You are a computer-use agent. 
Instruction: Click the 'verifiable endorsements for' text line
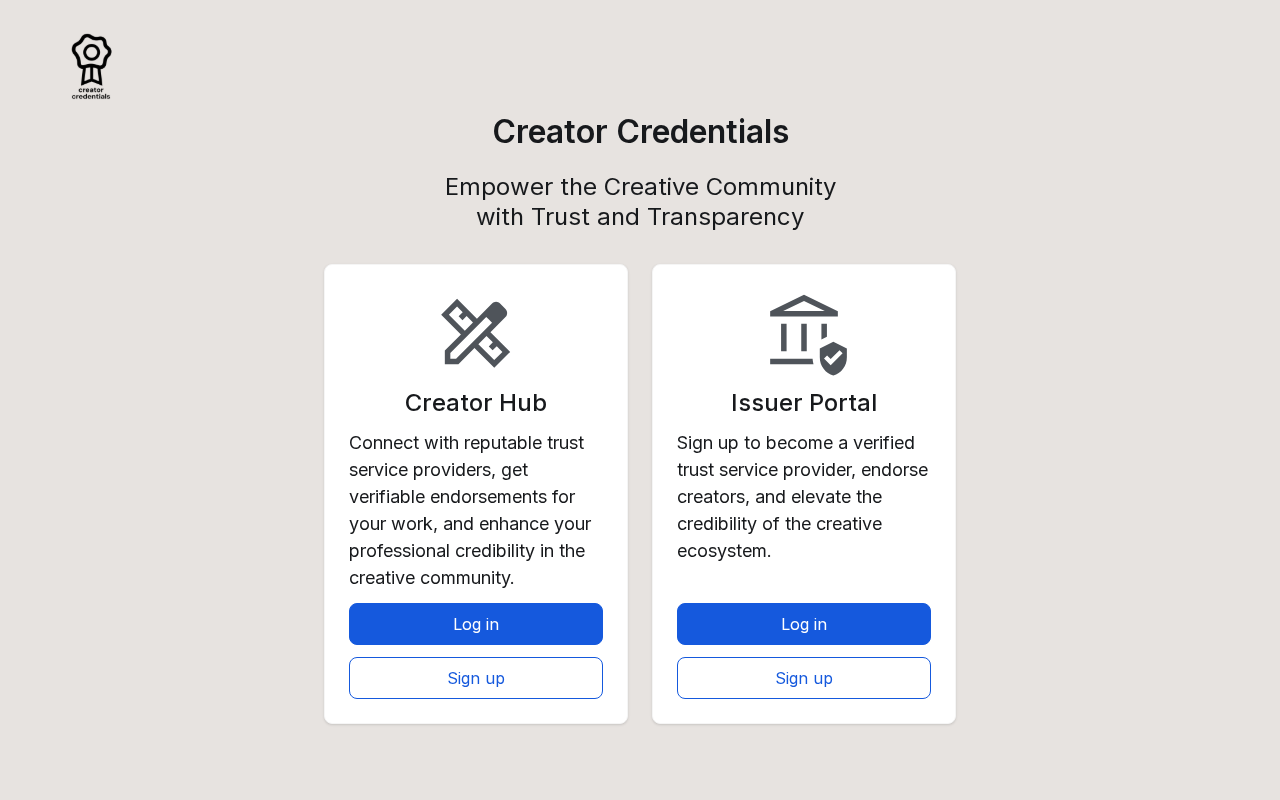[462, 497]
